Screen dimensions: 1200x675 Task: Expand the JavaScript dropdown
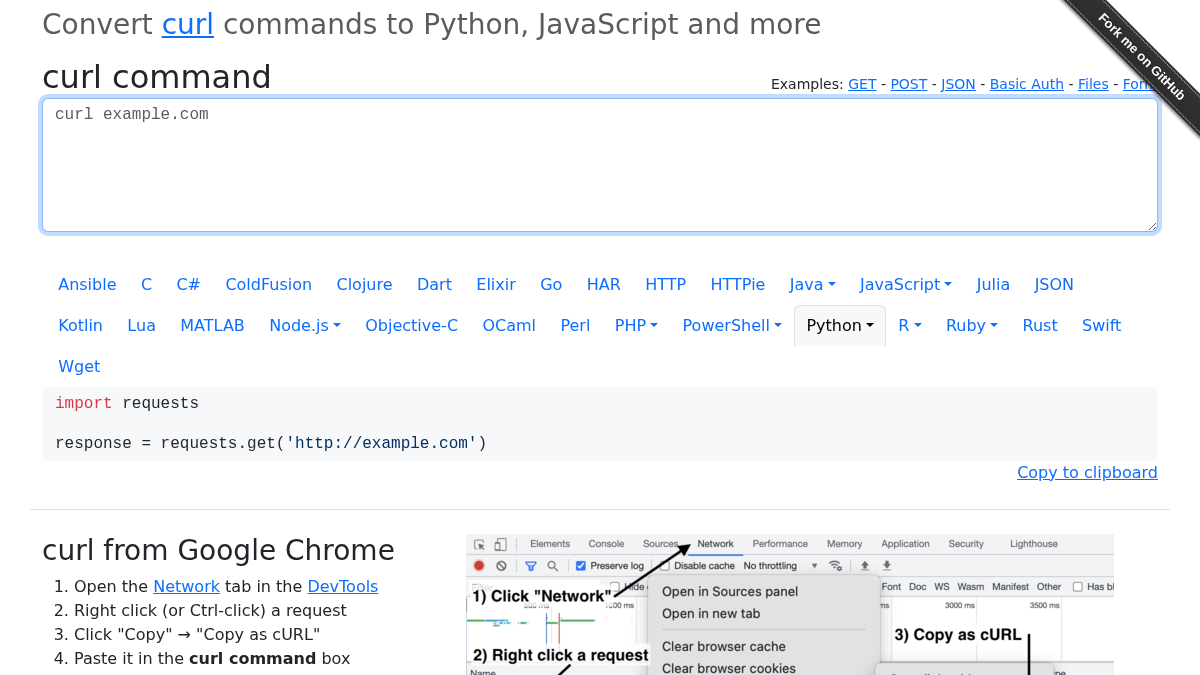[906, 284]
